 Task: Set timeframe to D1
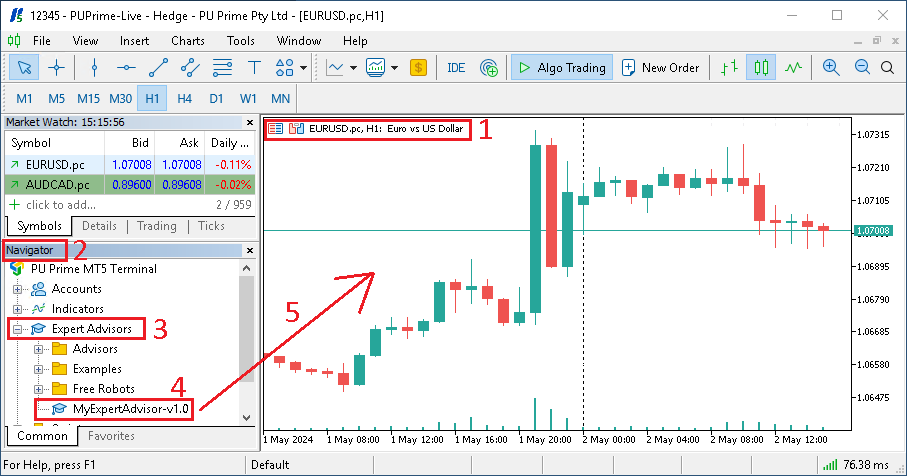pyautogui.click(x=216, y=98)
